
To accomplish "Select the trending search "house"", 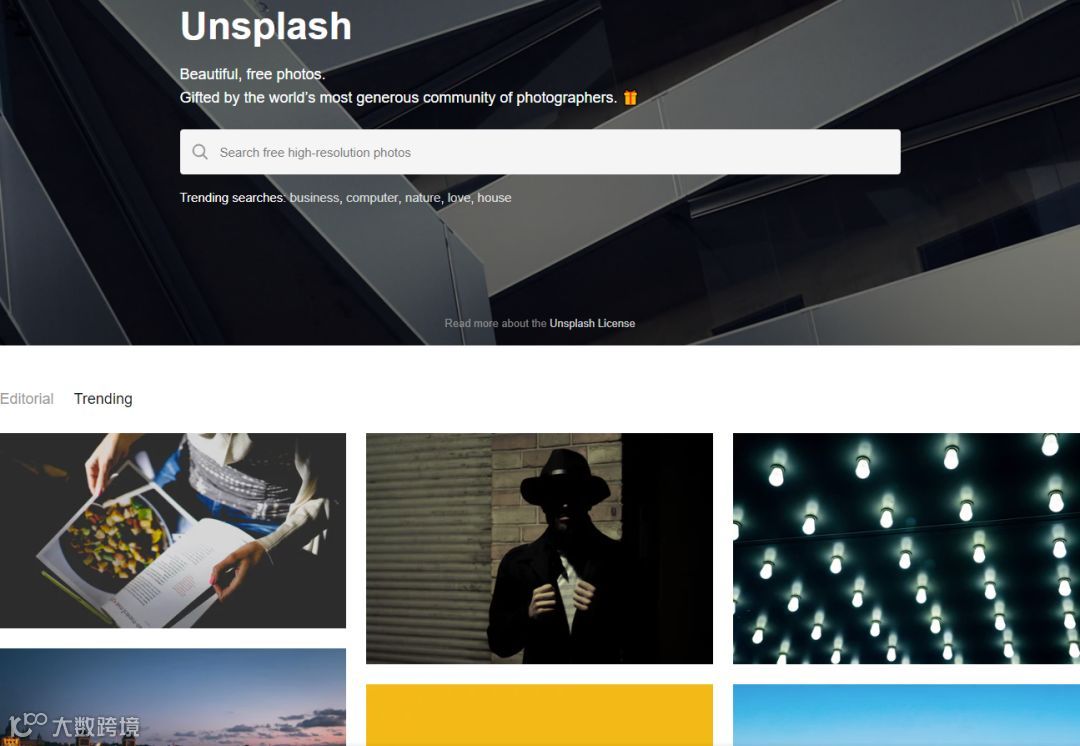I will coord(495,198).
